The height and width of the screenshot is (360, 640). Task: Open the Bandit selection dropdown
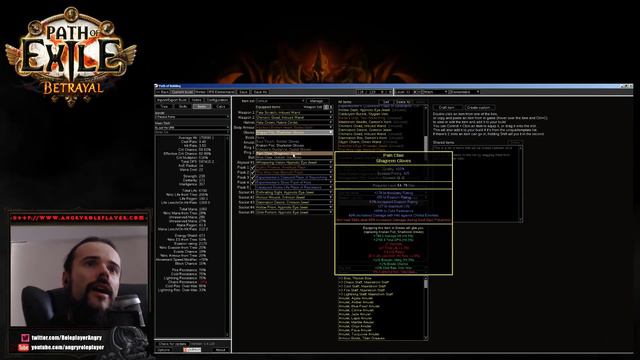coord(192,117)
